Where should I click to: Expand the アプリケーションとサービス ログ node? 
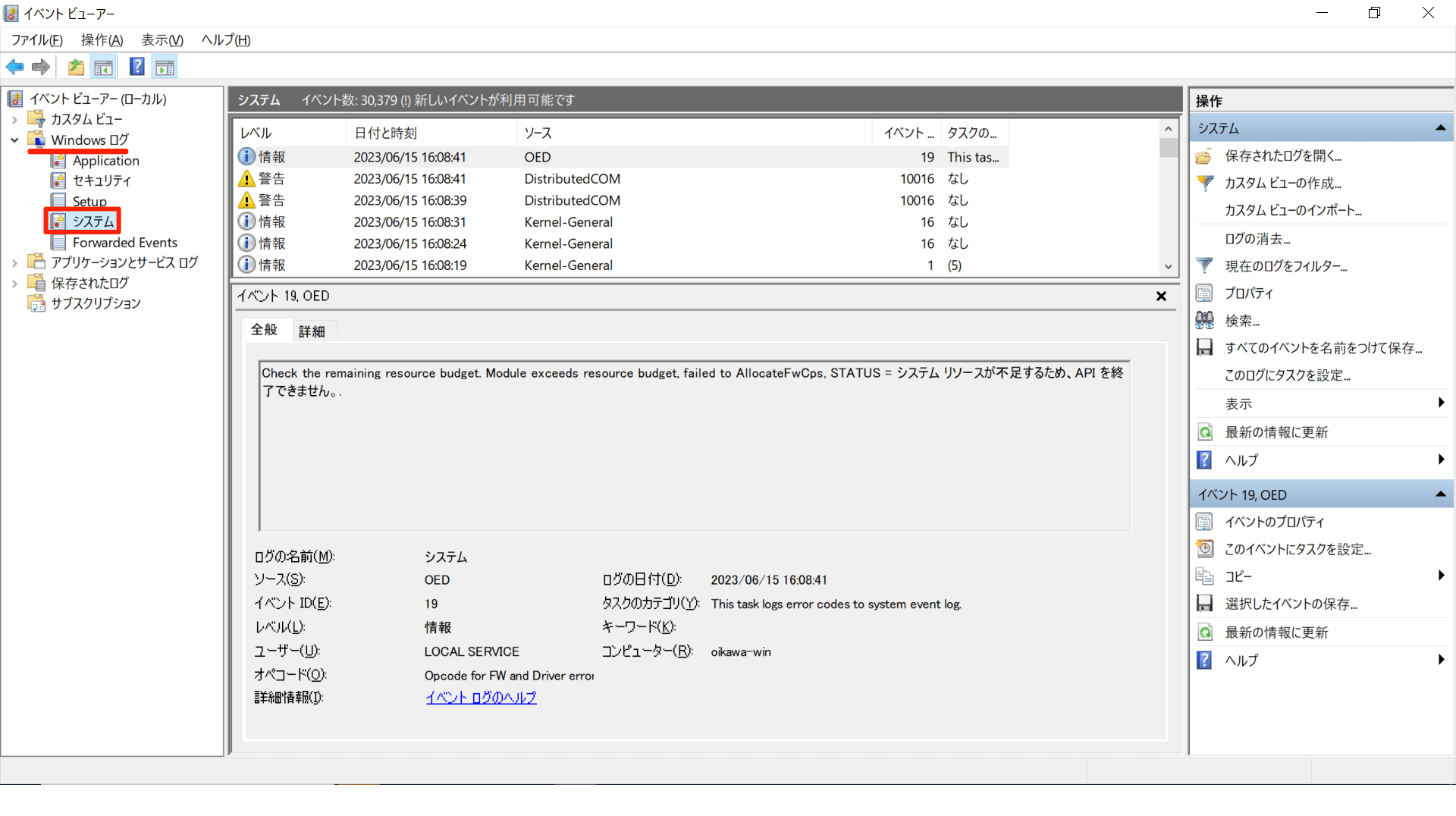coord(14,262)
